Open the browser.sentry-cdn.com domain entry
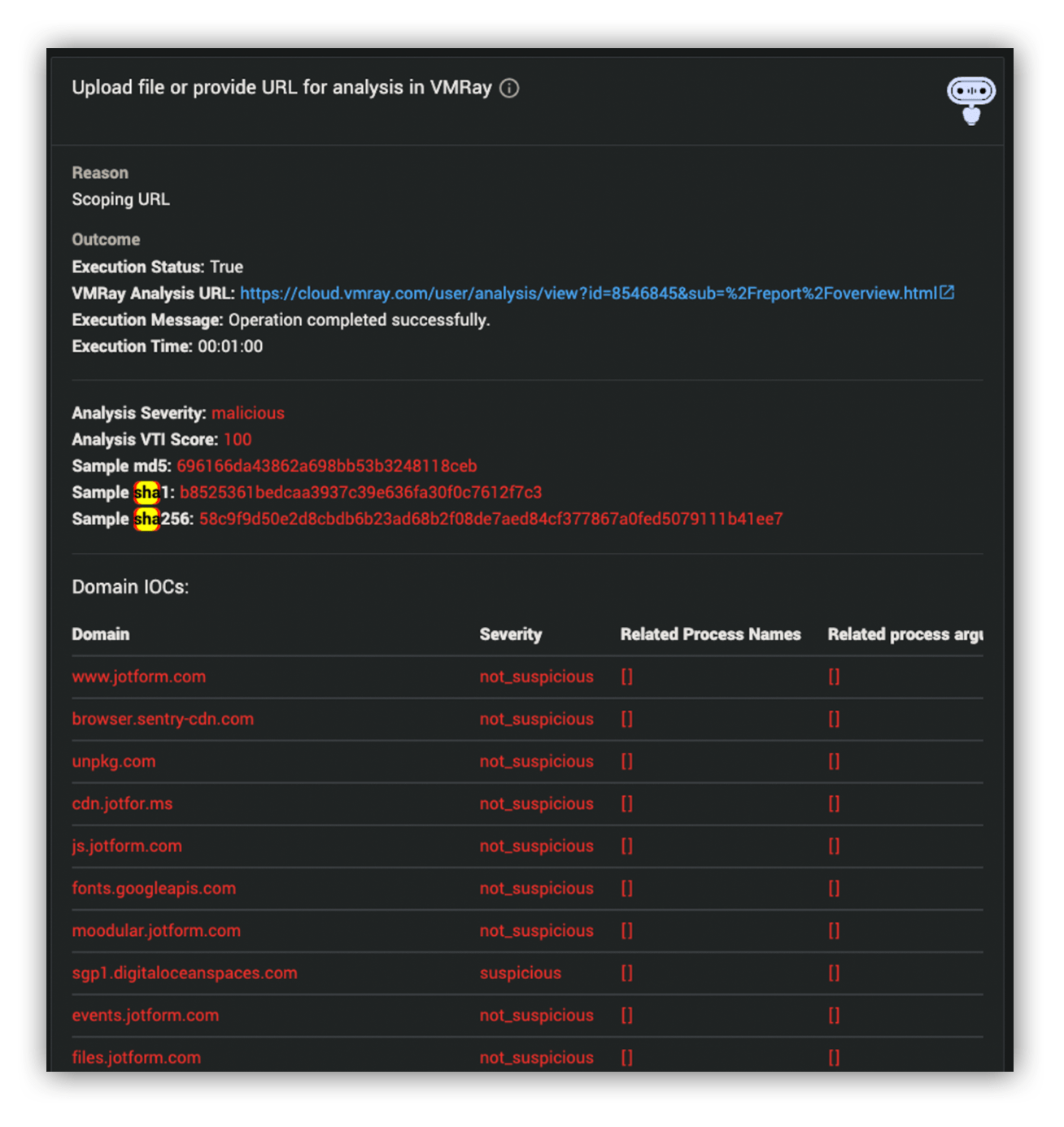The image size is (1064, 1127). coord(163,719)
